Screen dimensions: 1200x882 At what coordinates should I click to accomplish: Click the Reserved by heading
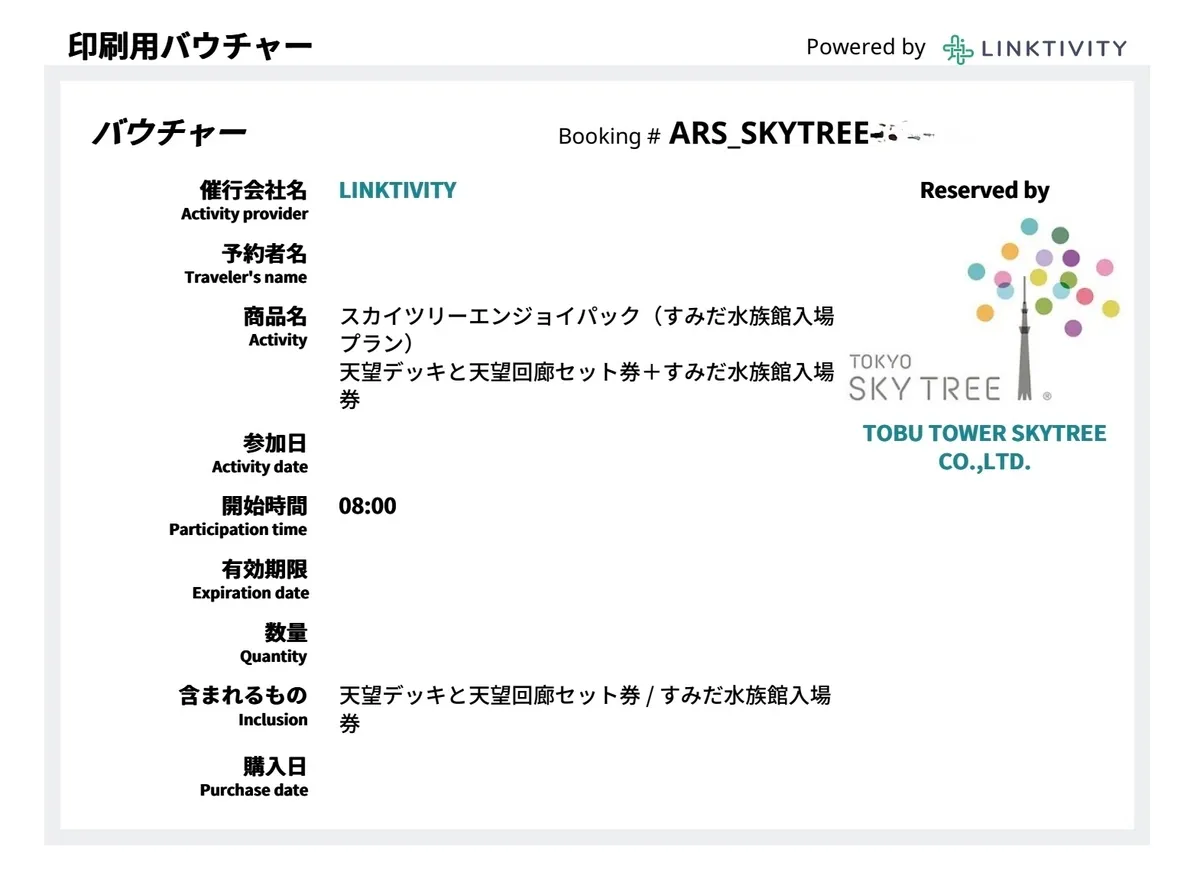pyautogui.click(x=985, y=190)
